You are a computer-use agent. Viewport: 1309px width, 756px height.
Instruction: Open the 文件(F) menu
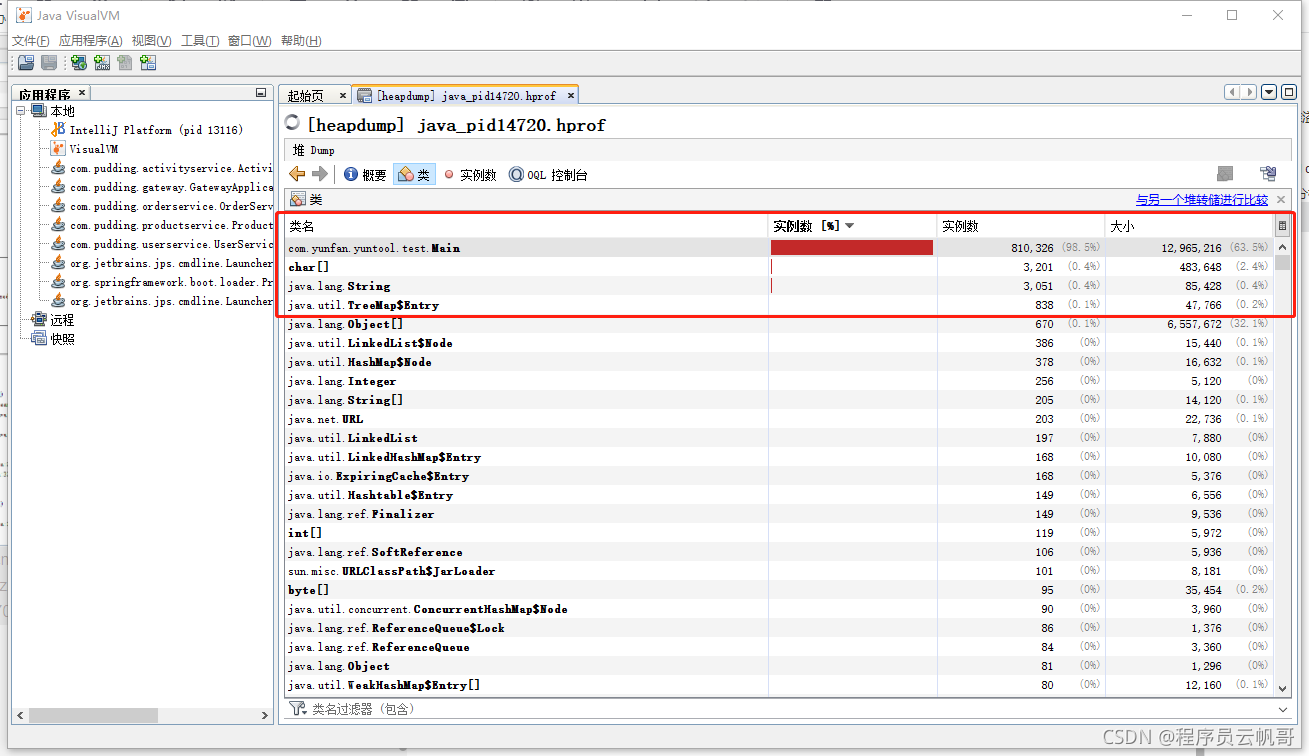coord(30,41)
